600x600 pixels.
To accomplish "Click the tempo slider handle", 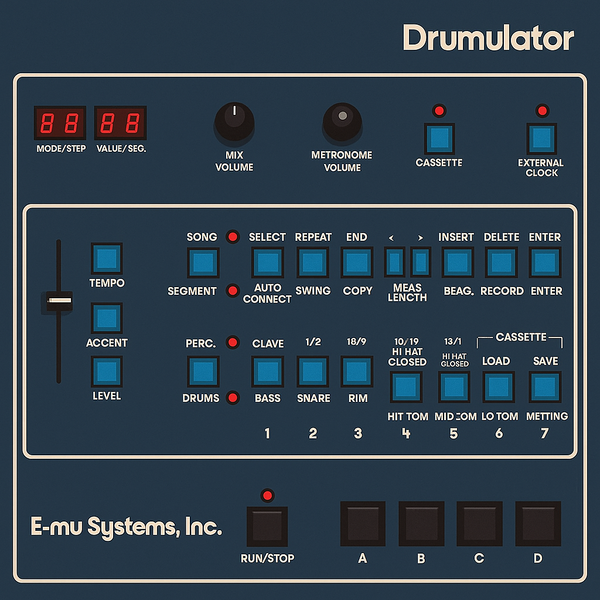I will pos(59,301).
